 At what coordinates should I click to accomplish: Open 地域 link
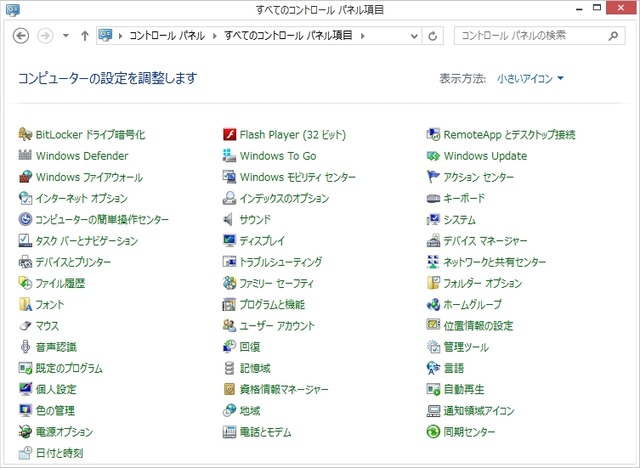pyautogui.click(x=250, y=410)
